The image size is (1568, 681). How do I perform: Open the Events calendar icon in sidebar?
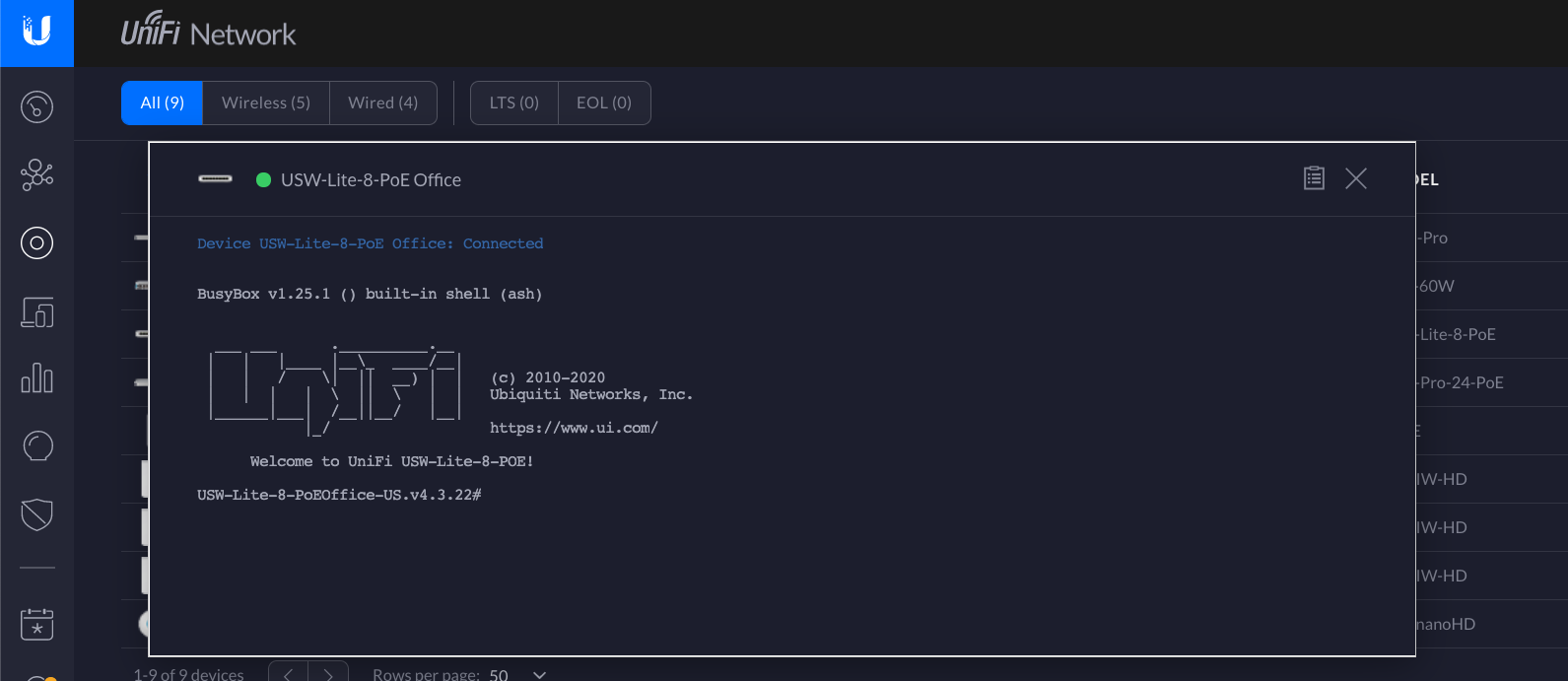(36, 624)
